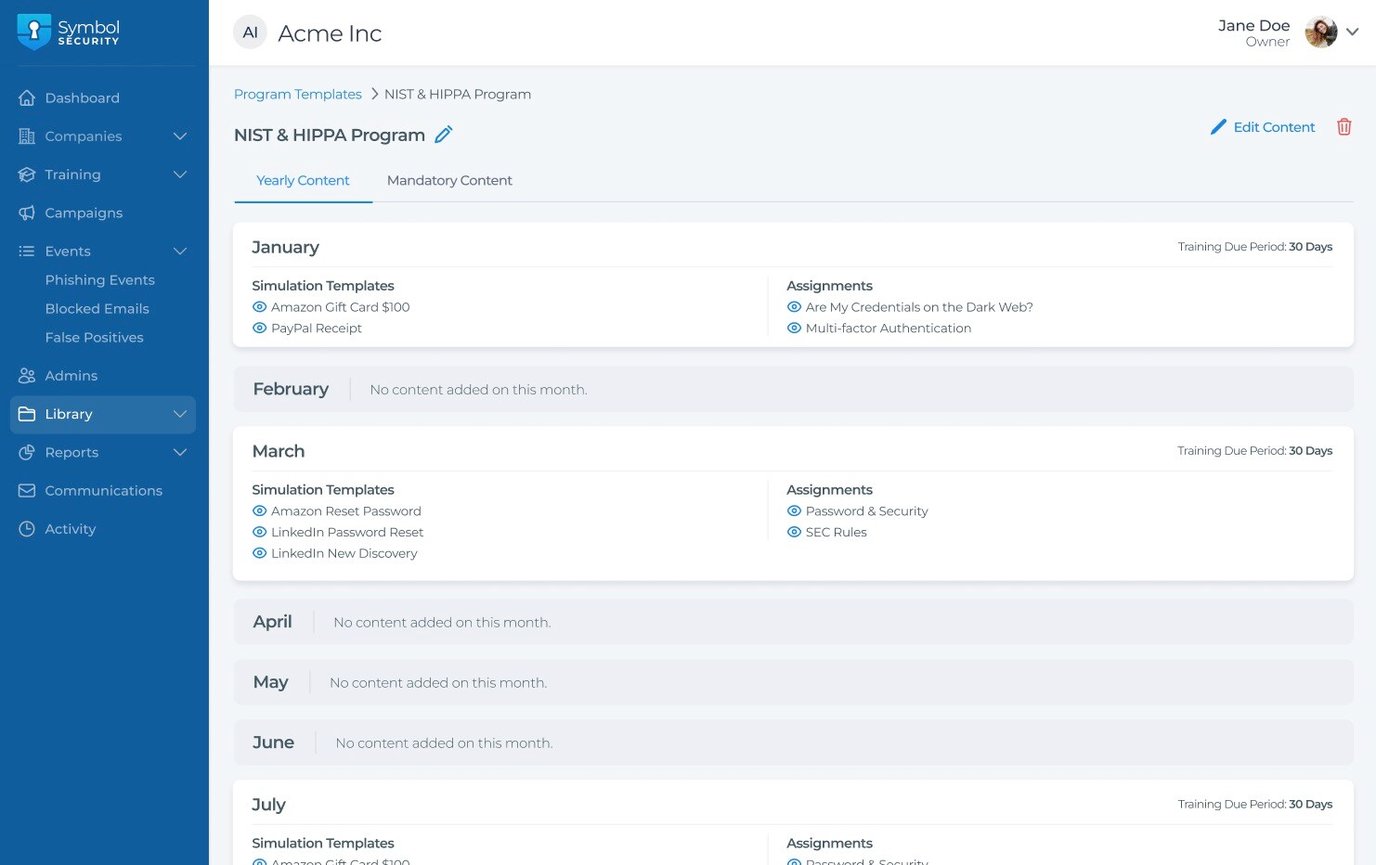This screenshot has width=1376, height=865.
Task: Click the trash icon to delete the program
Action: pyautogui.click(x=1344, y=126)
